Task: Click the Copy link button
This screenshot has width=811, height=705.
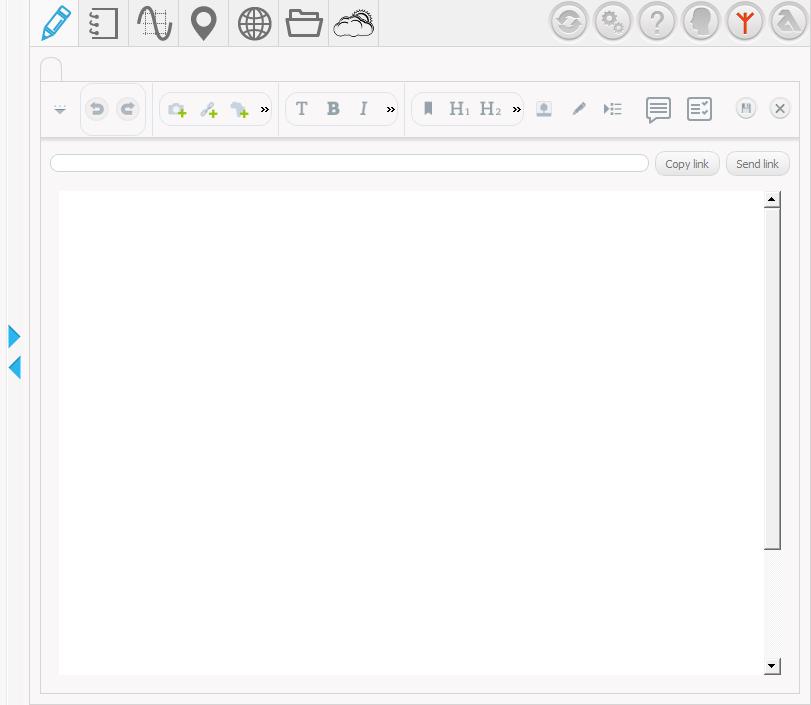Action: click(x=687, y=164)
